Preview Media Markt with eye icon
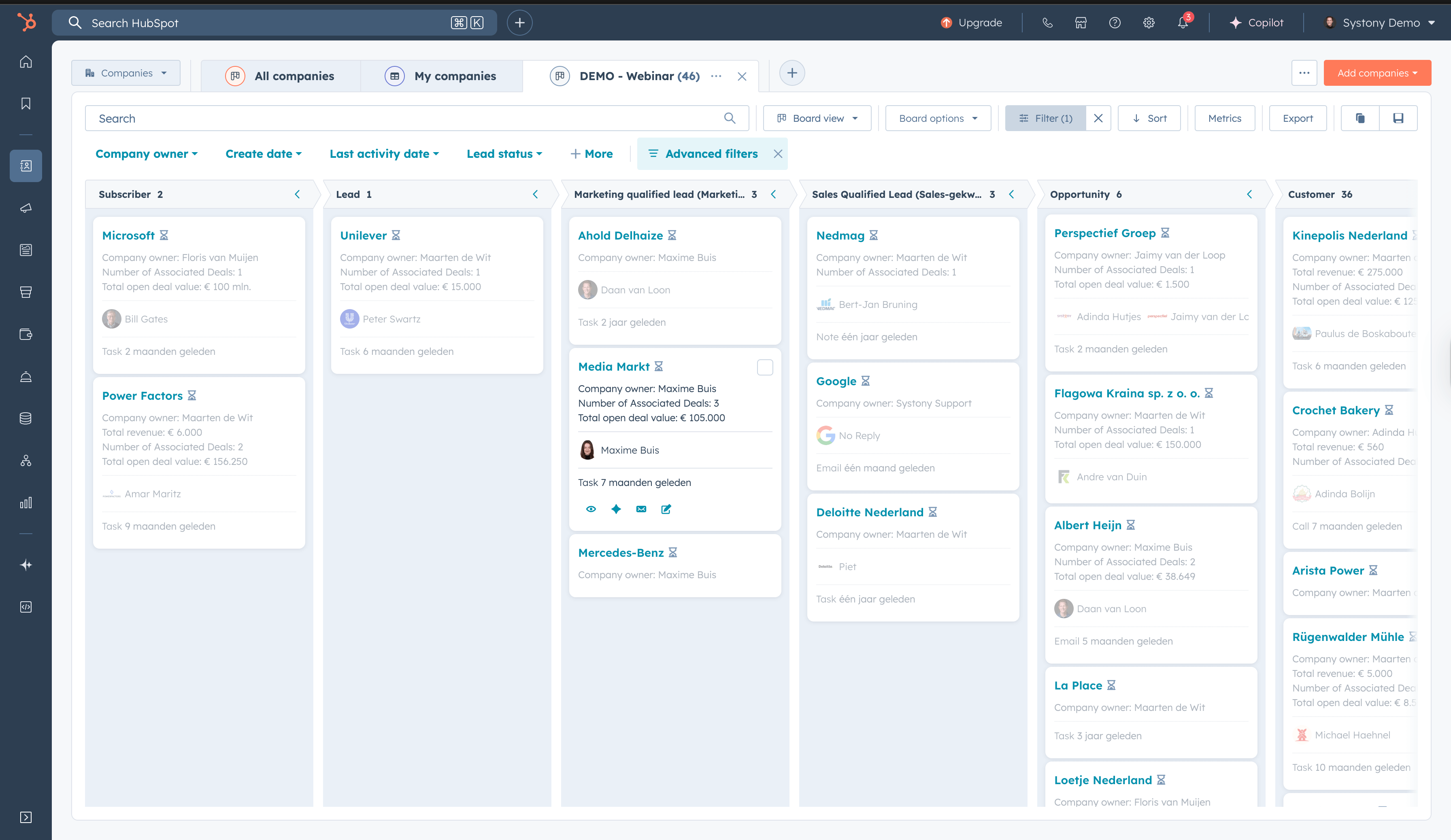The height and width of the screenshot is (840, 1451). point(591,509)
